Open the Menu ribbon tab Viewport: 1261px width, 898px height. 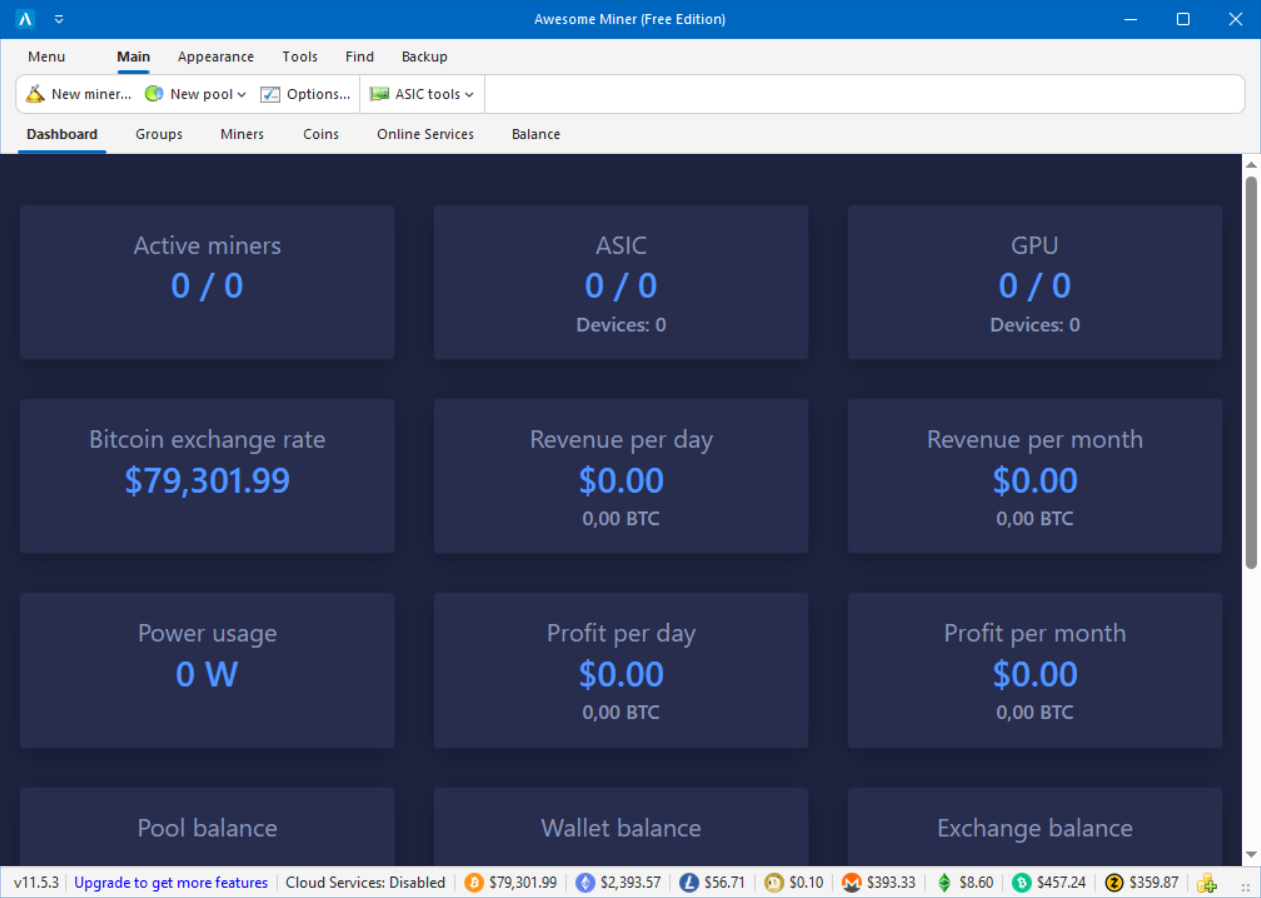[x=46, y=57]
